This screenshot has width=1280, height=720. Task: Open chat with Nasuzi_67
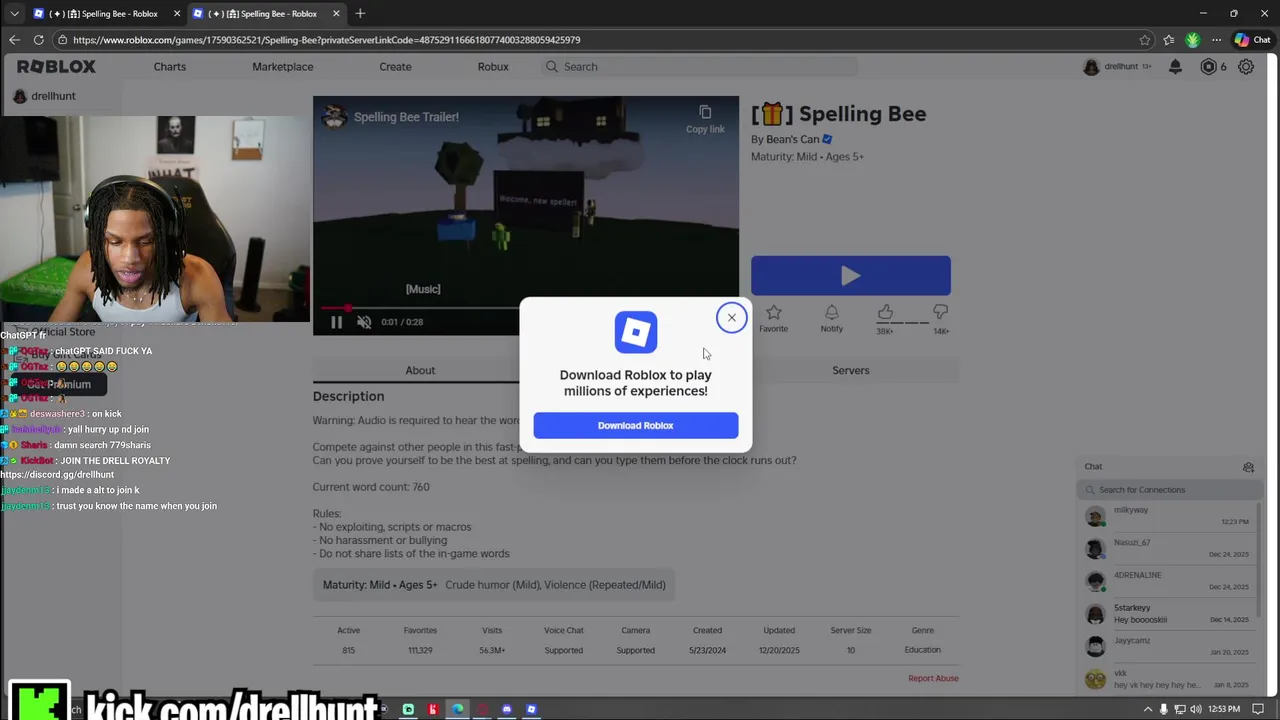coord(1168,548)
